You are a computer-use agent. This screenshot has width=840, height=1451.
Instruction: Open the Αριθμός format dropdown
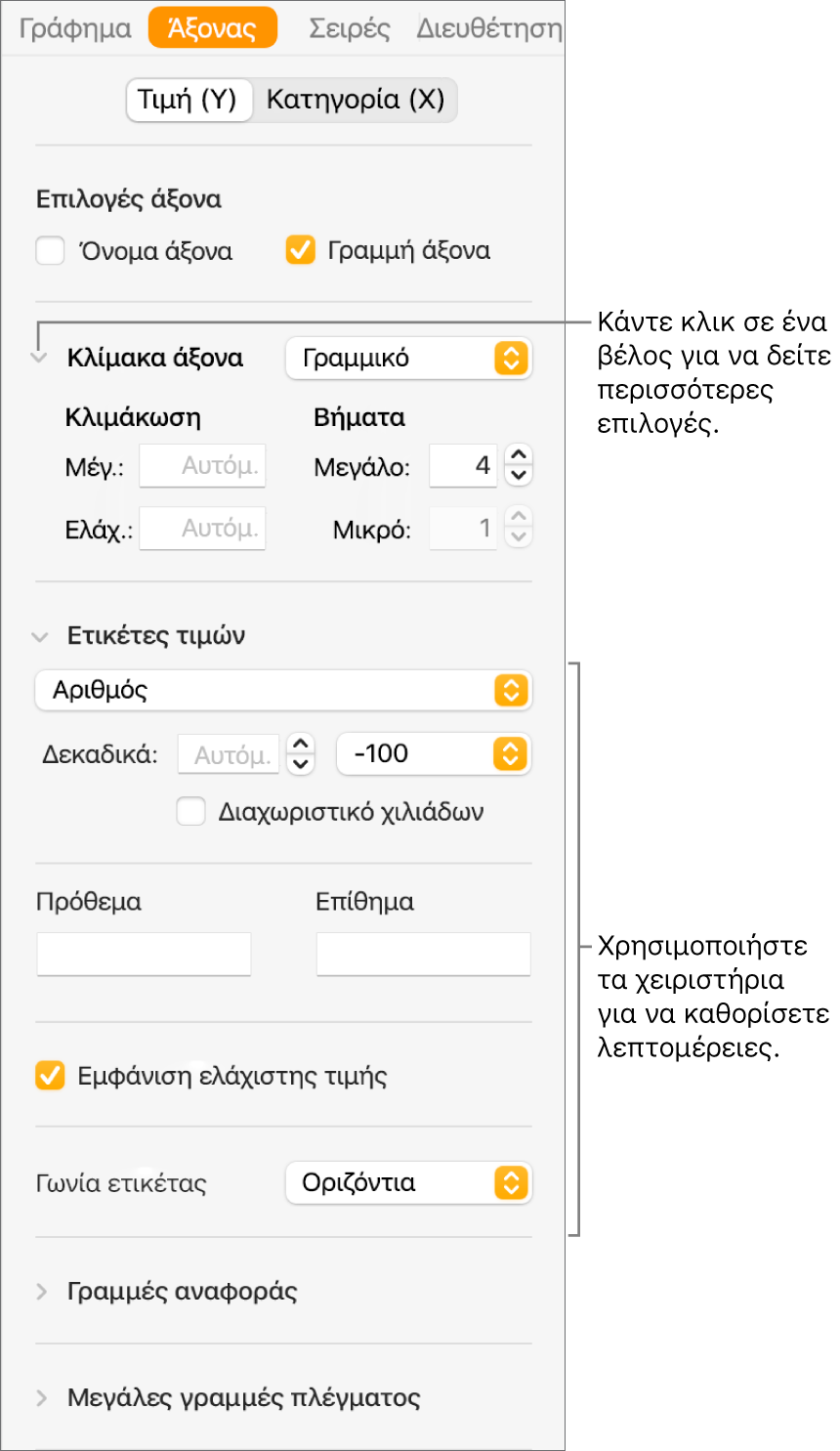click(283, 691)
